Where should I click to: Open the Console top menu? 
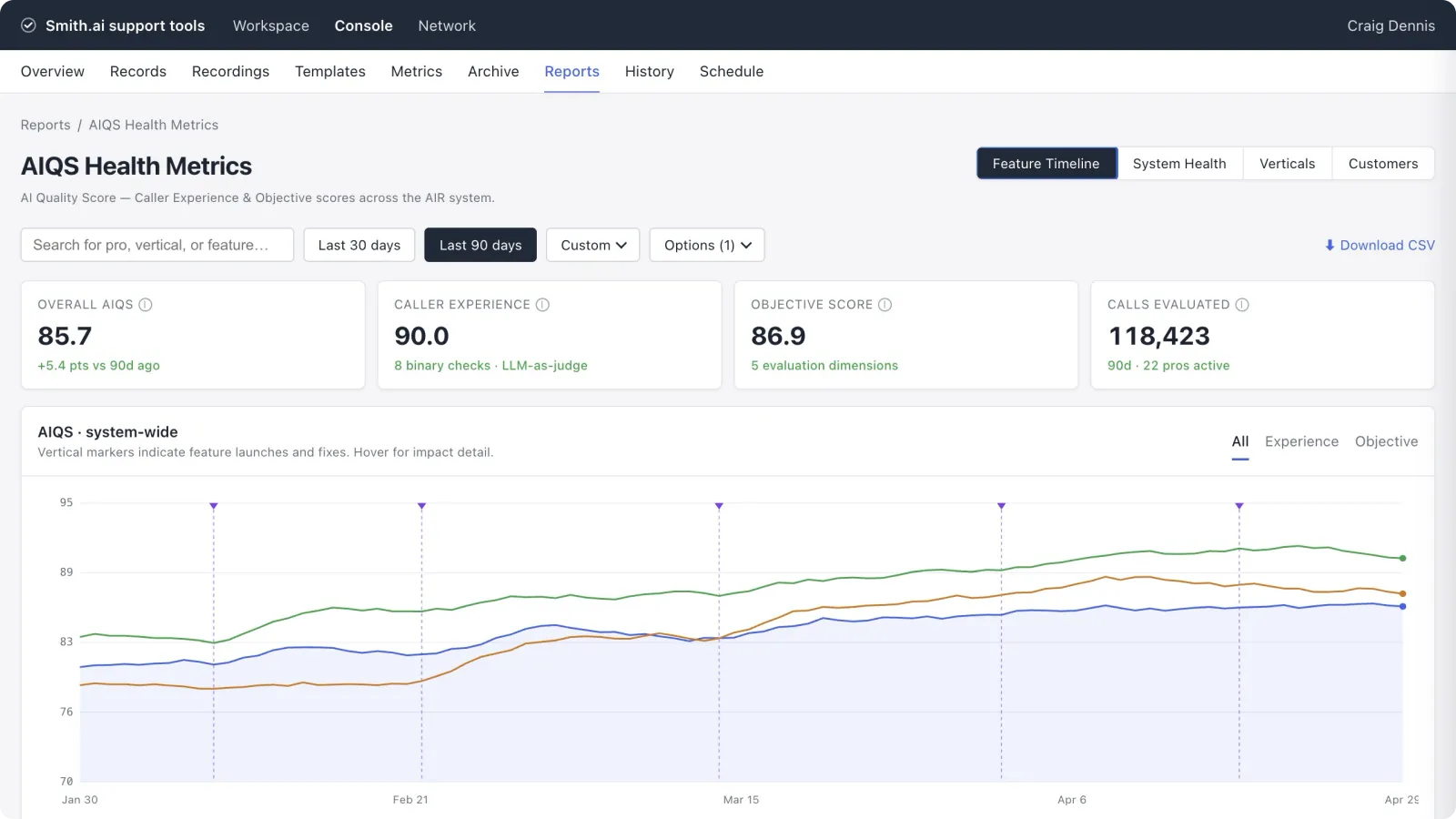point(364,25)
